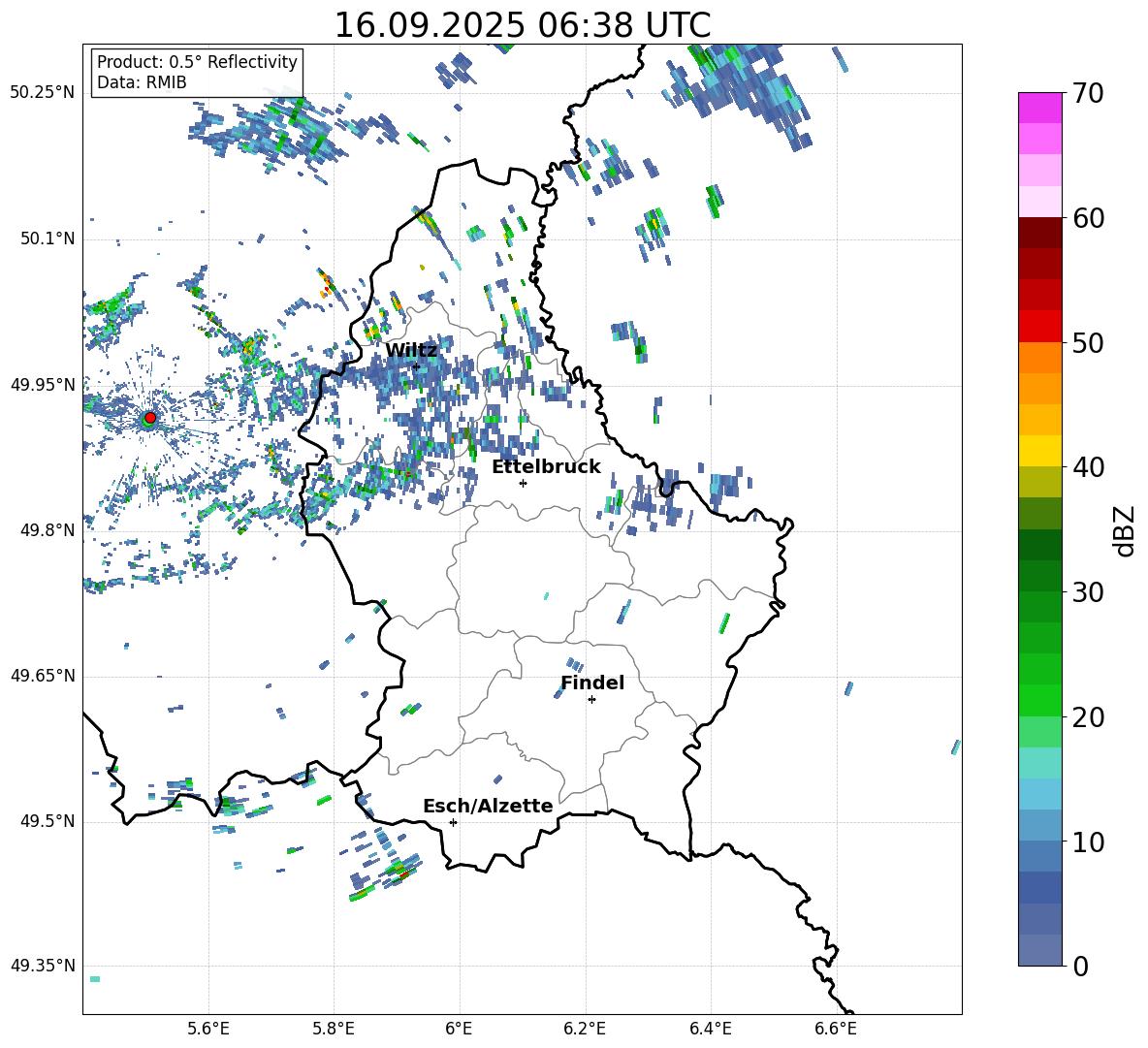Click the 6.2°E longitude label
This screenshot has width=1148, height=1048.
tap(585, 1029)
